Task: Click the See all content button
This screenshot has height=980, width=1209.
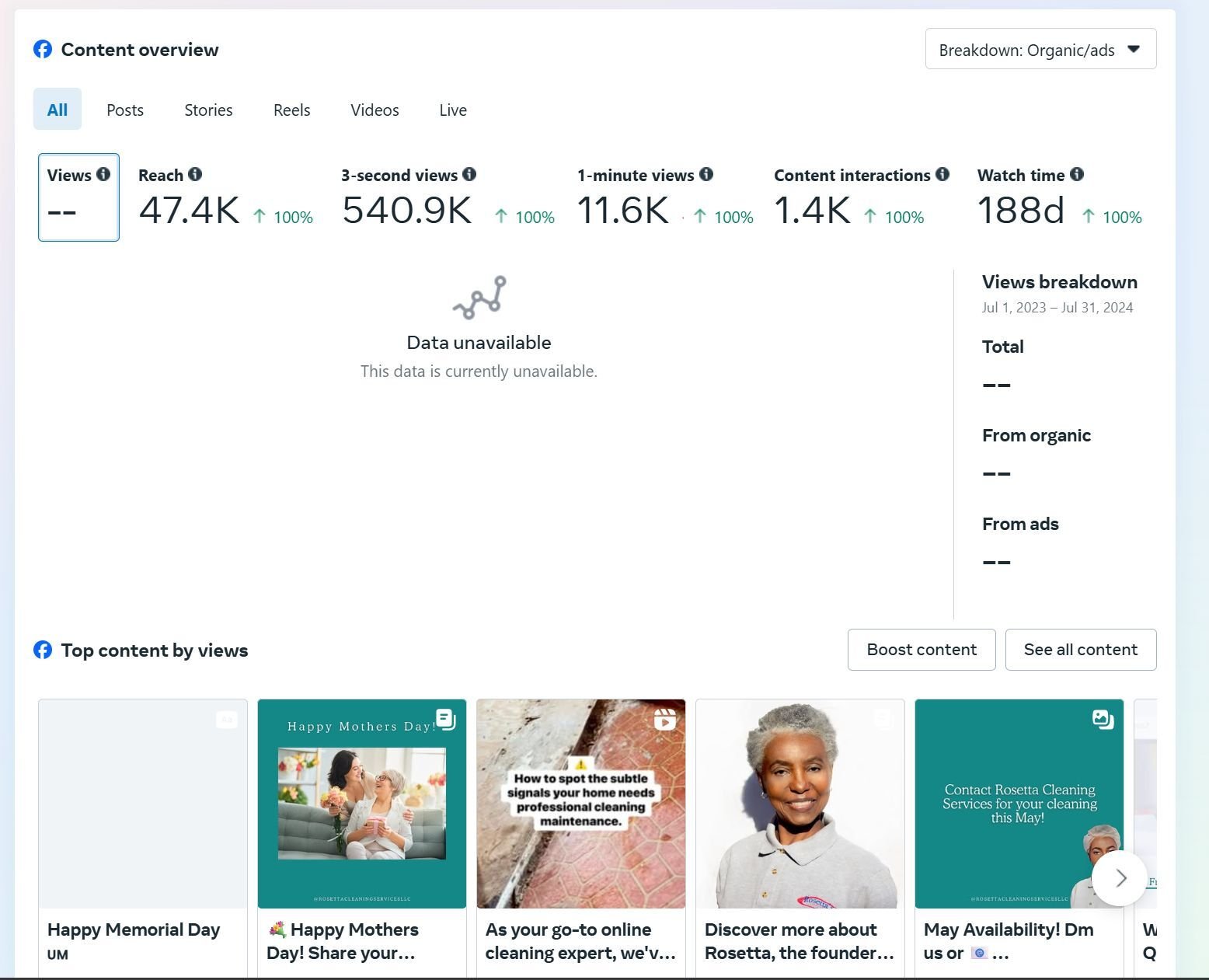Action: pyautogui.click(x=1080, y=650)
